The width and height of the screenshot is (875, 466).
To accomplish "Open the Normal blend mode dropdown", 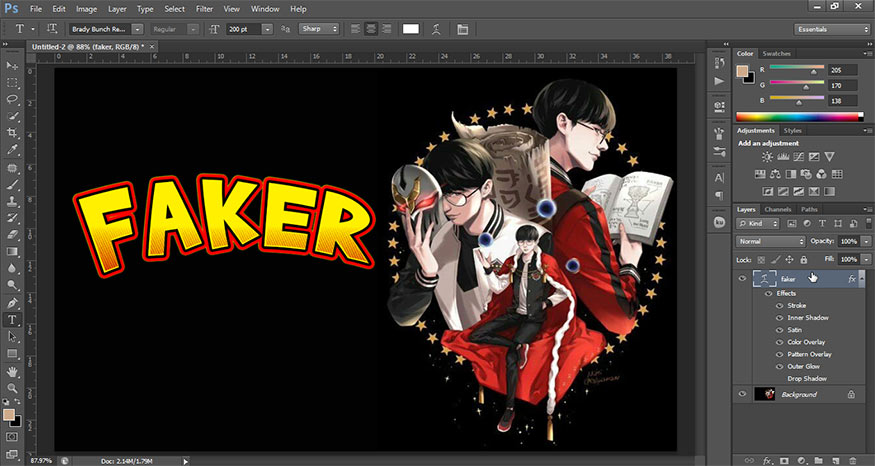I will [771, 241].
